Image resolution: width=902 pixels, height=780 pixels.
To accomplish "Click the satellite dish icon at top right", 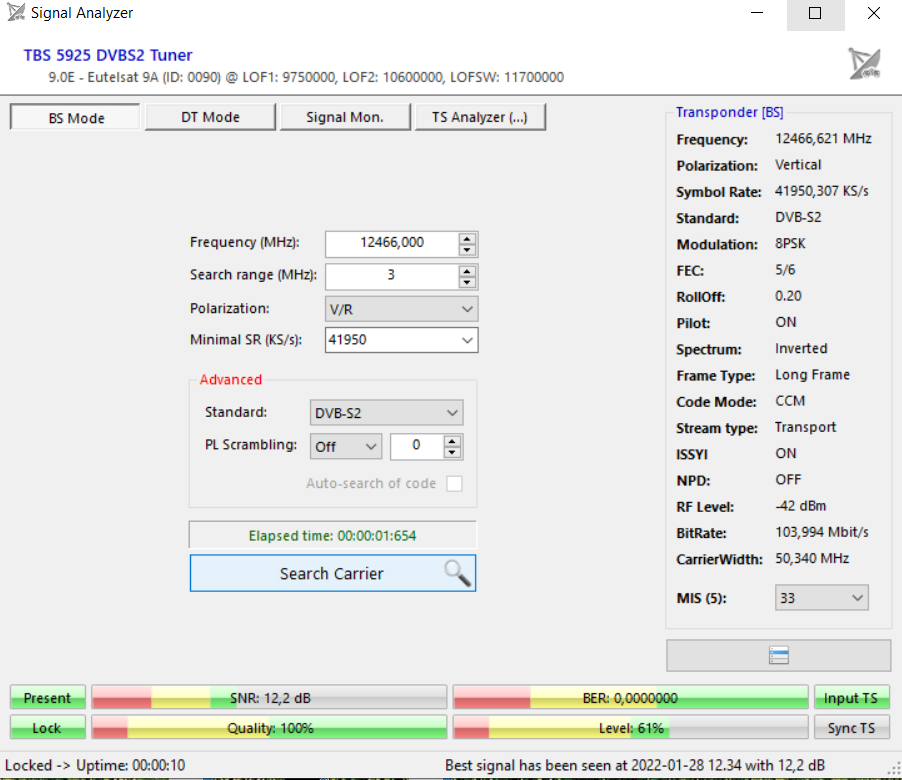I will tap(865, 63).
